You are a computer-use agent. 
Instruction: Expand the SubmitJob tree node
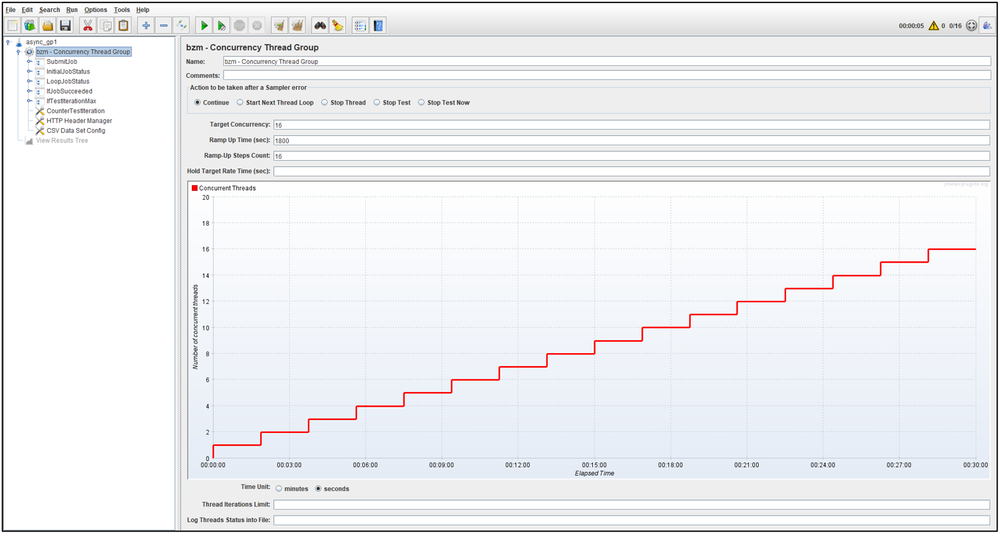[29, 62]
